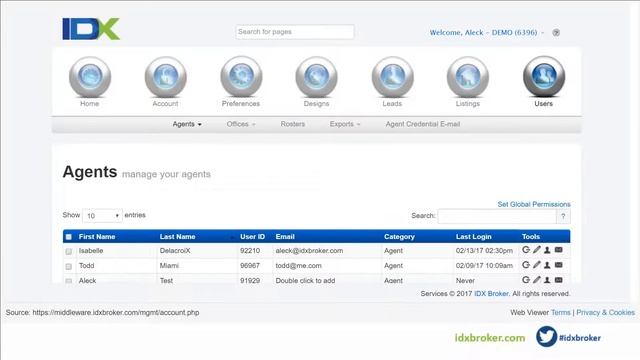This screenshot has width=640, height=360.
Task: Click the pencil edit icon for Aleck
Action: pyautogui.click(x=537, y=280)
